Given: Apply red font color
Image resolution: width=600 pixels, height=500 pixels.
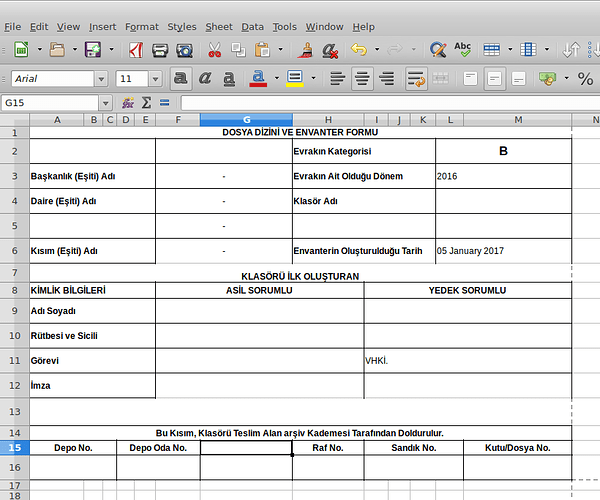Looking at the screenshot, I should (258, 79).
